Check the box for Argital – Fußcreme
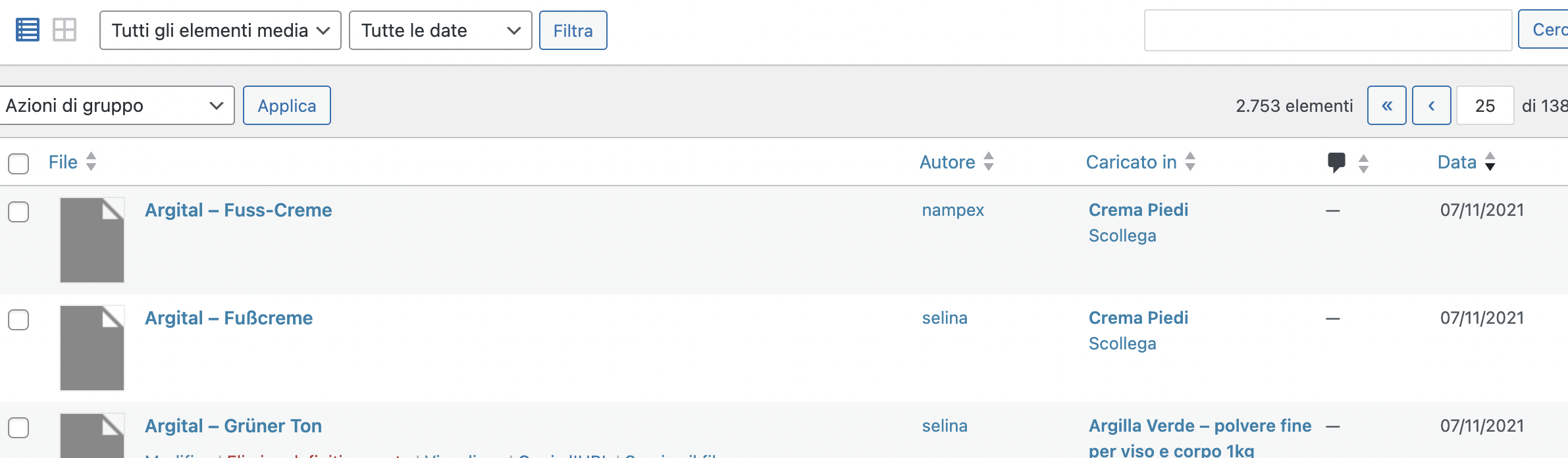This screenshot has width=1568, height=458. coord(18,320)
